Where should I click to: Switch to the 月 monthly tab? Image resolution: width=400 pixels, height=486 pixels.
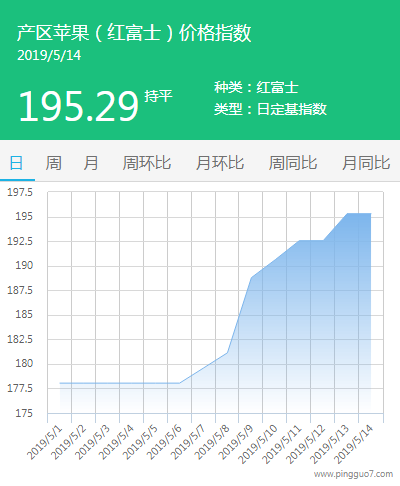[90, 163]
